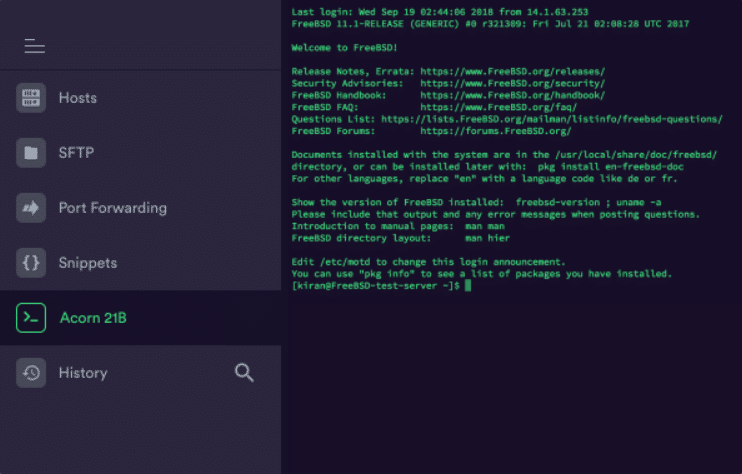This screenshot has height=474, width=742.
Task: Choose the Port Forwarding text label
Action: click(112, 208)
